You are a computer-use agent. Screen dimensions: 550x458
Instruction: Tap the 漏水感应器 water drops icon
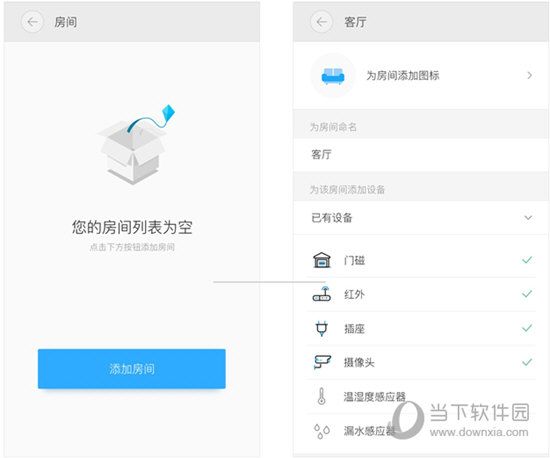point(322,431)
